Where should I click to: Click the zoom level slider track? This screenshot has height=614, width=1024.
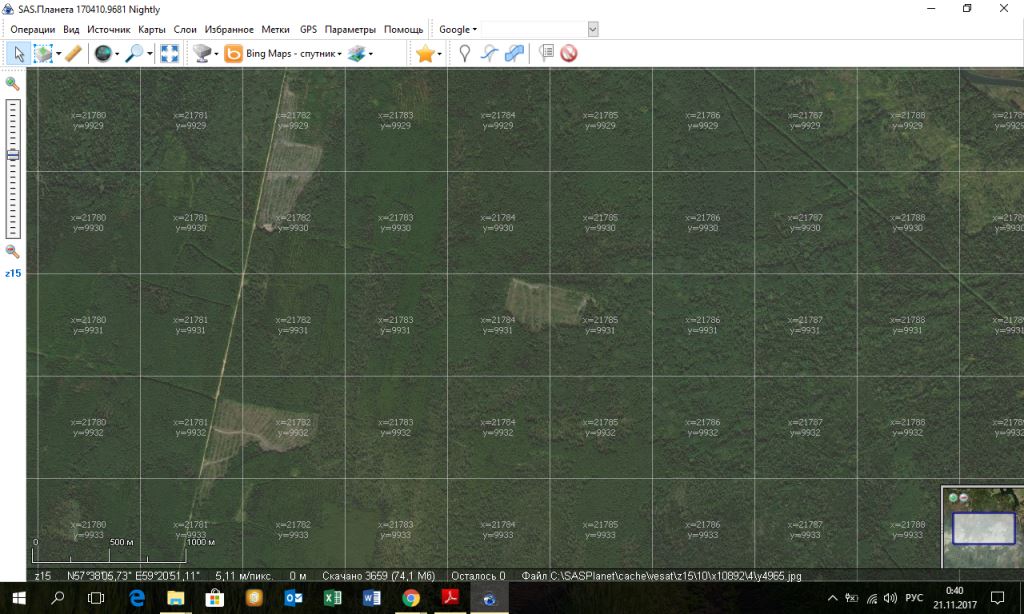tap(13, 190)
